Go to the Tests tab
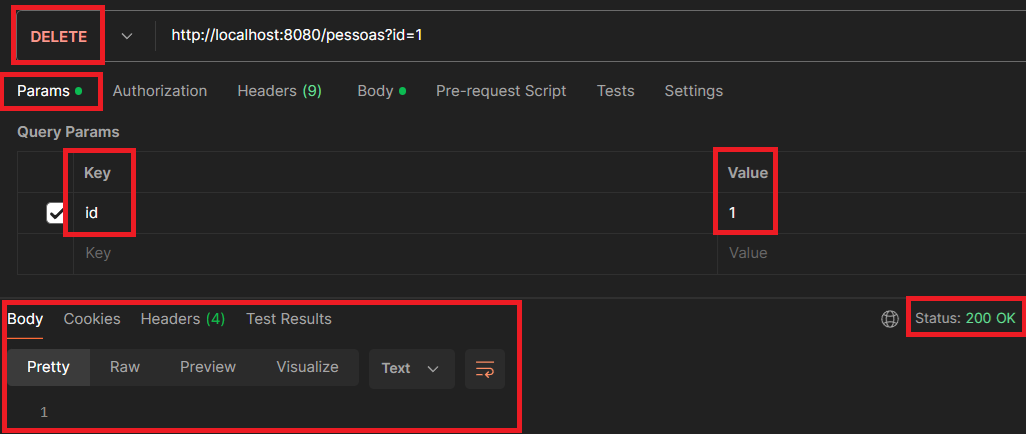Image resolution: width=1026 pixels, height=434 pixels. (x=615, y=91)
